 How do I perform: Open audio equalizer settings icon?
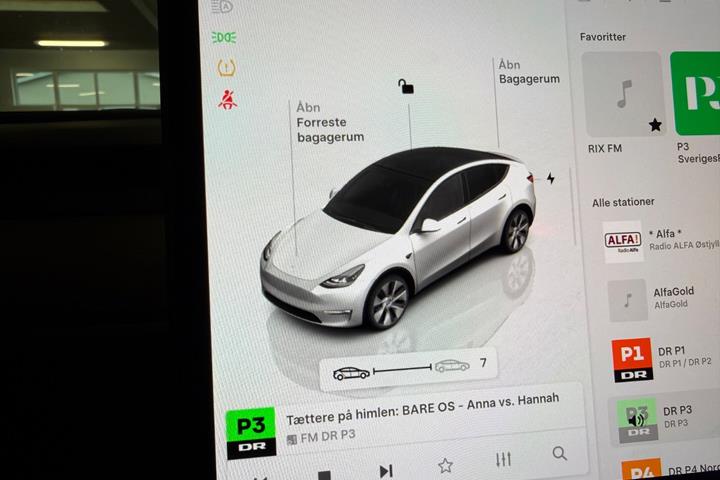click(503, 459)
